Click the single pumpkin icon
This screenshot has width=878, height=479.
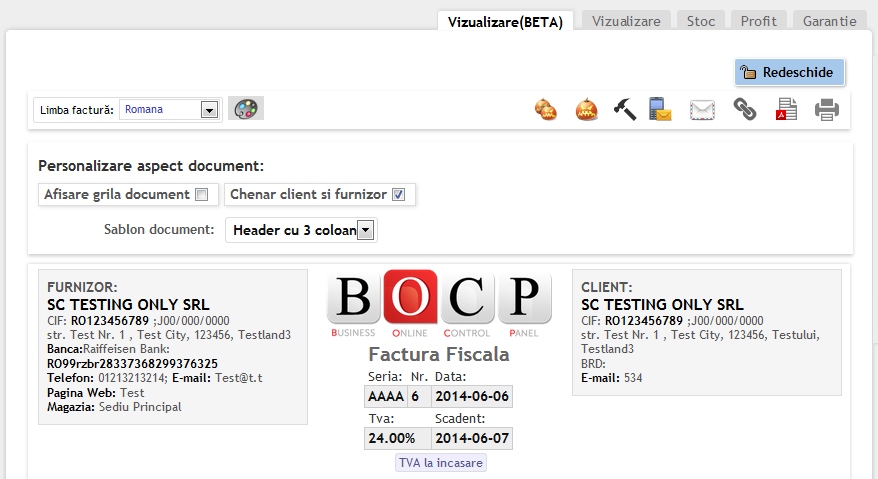point(586,109)
